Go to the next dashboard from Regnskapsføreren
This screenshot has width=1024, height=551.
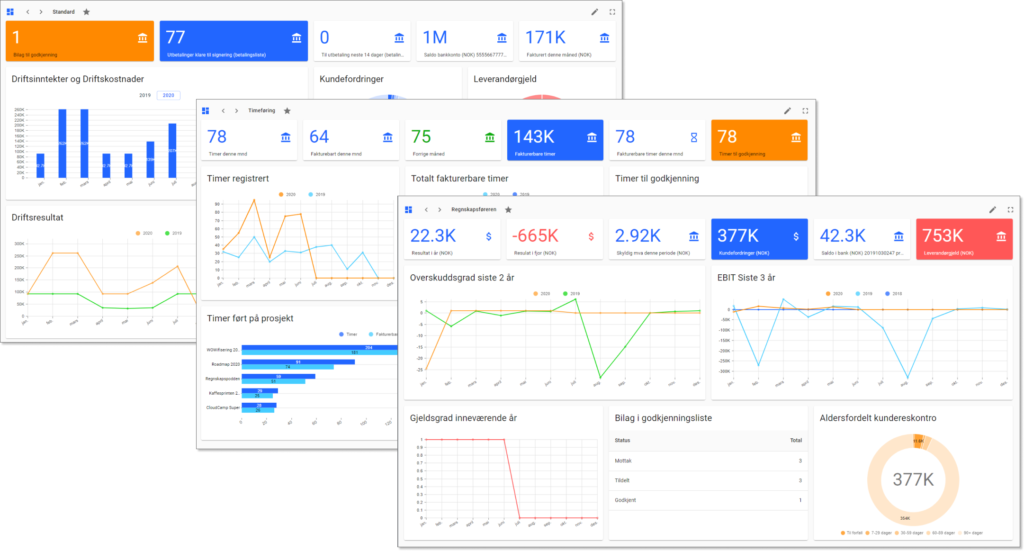[439, 210]
